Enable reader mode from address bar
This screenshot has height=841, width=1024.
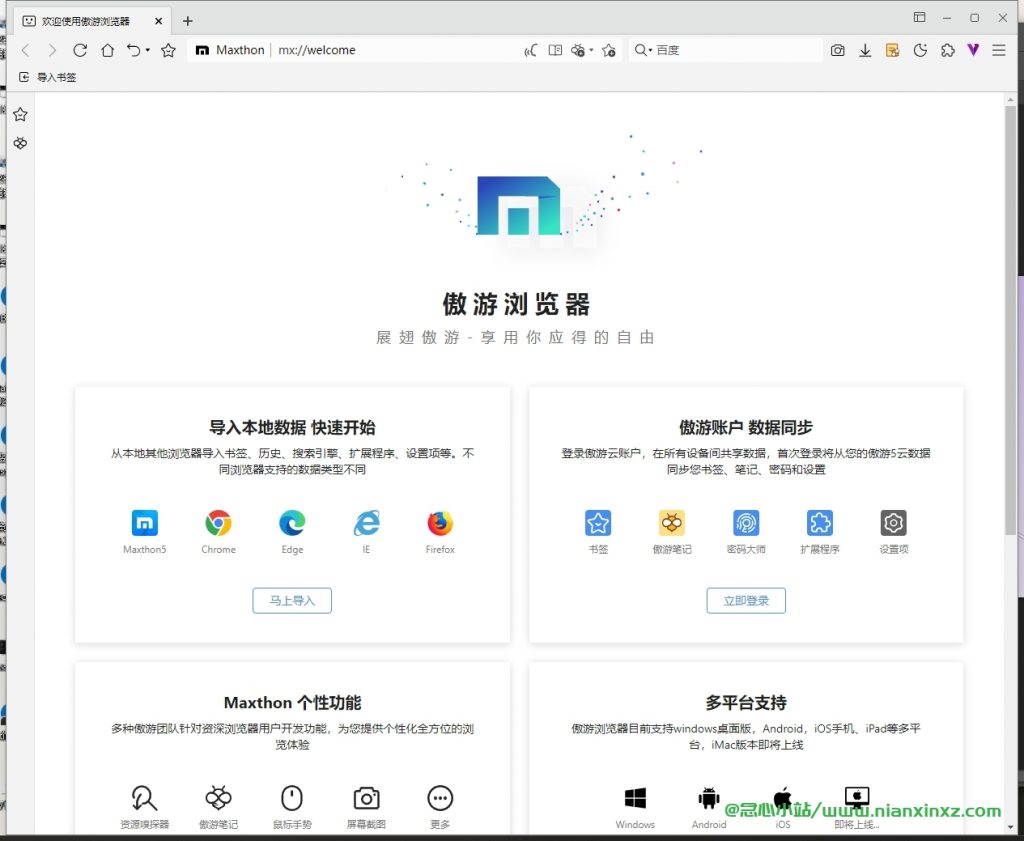tap(555, 50)
